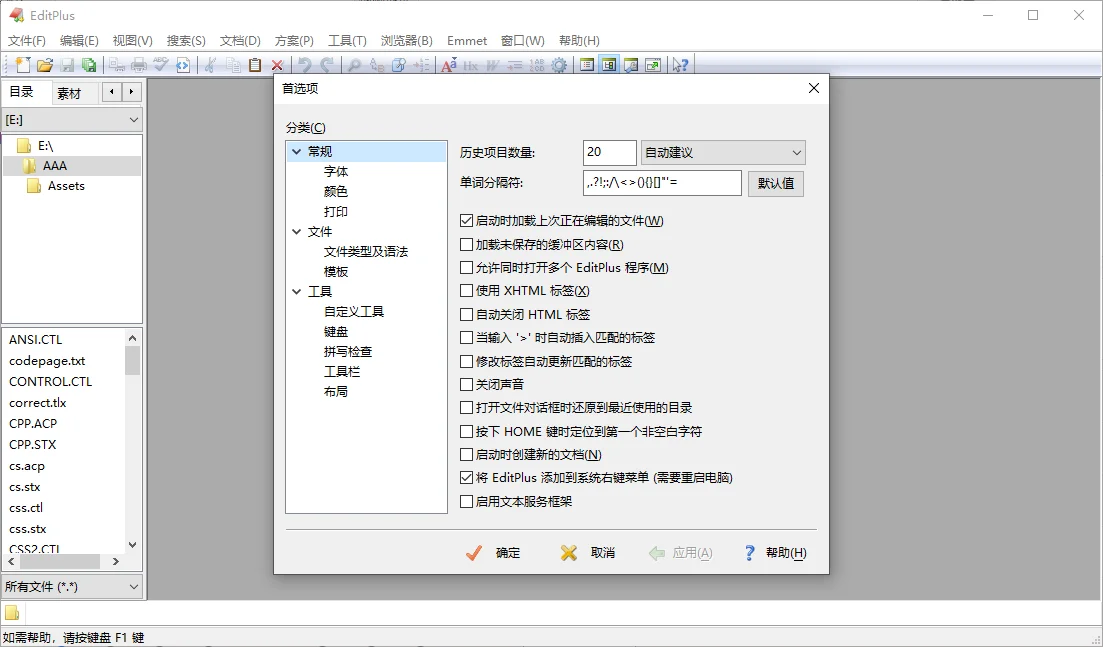Click the Paste clipboard icon
Viewport: 1103px width, 647px height.
255,65
